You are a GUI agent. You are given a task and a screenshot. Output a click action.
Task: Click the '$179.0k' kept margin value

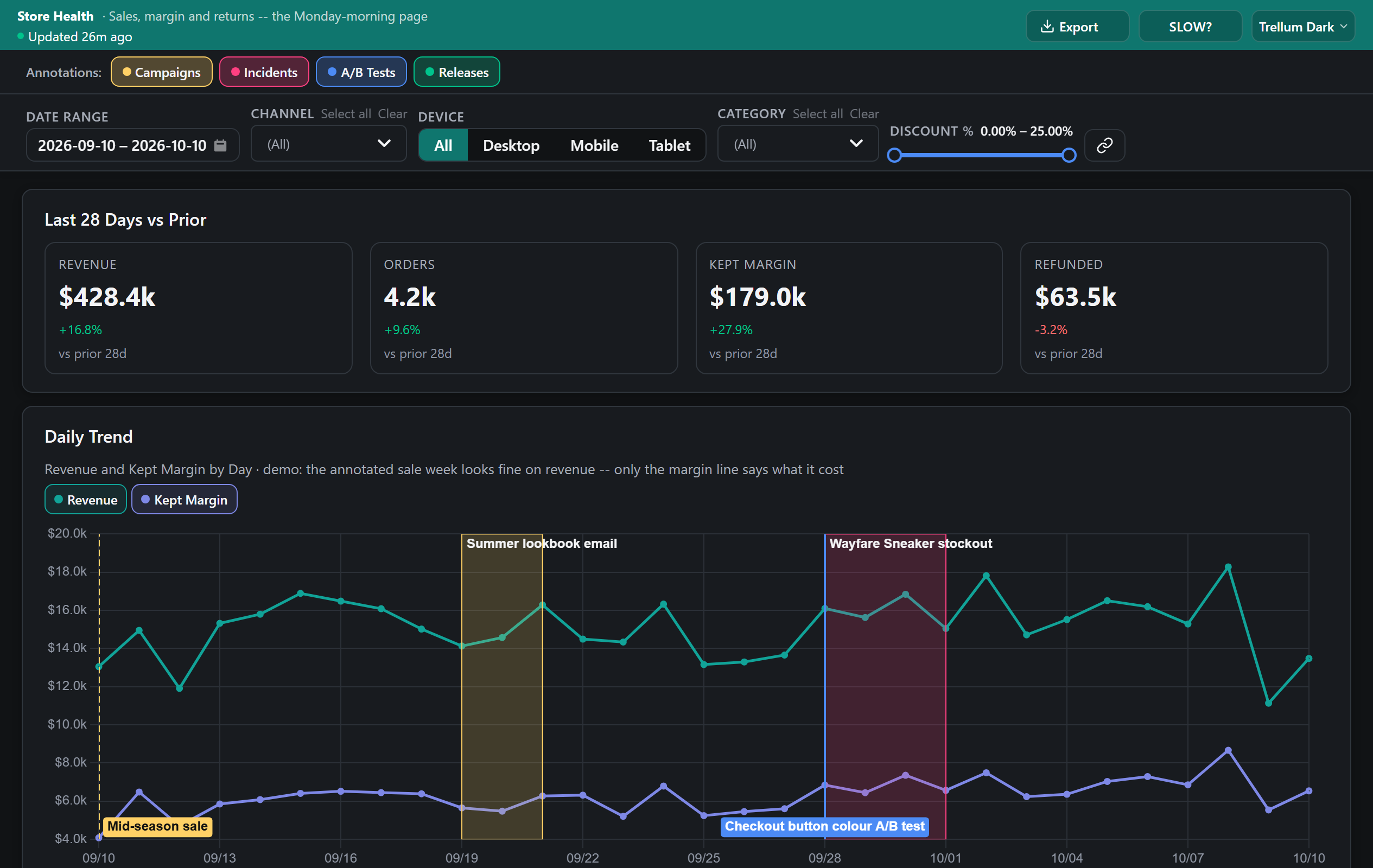(x=758, y=297)
